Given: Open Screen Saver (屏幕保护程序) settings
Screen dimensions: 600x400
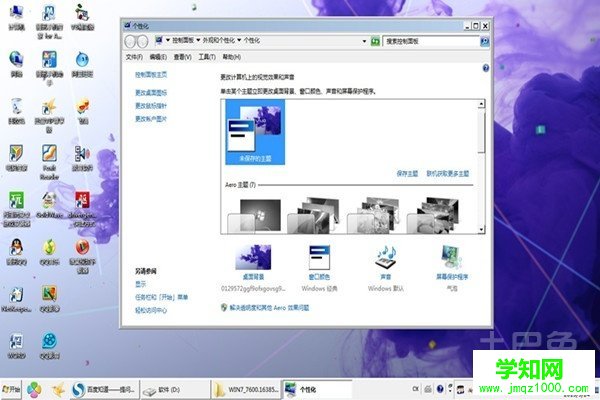Looking at the screenshot, I should coord(452,263).
